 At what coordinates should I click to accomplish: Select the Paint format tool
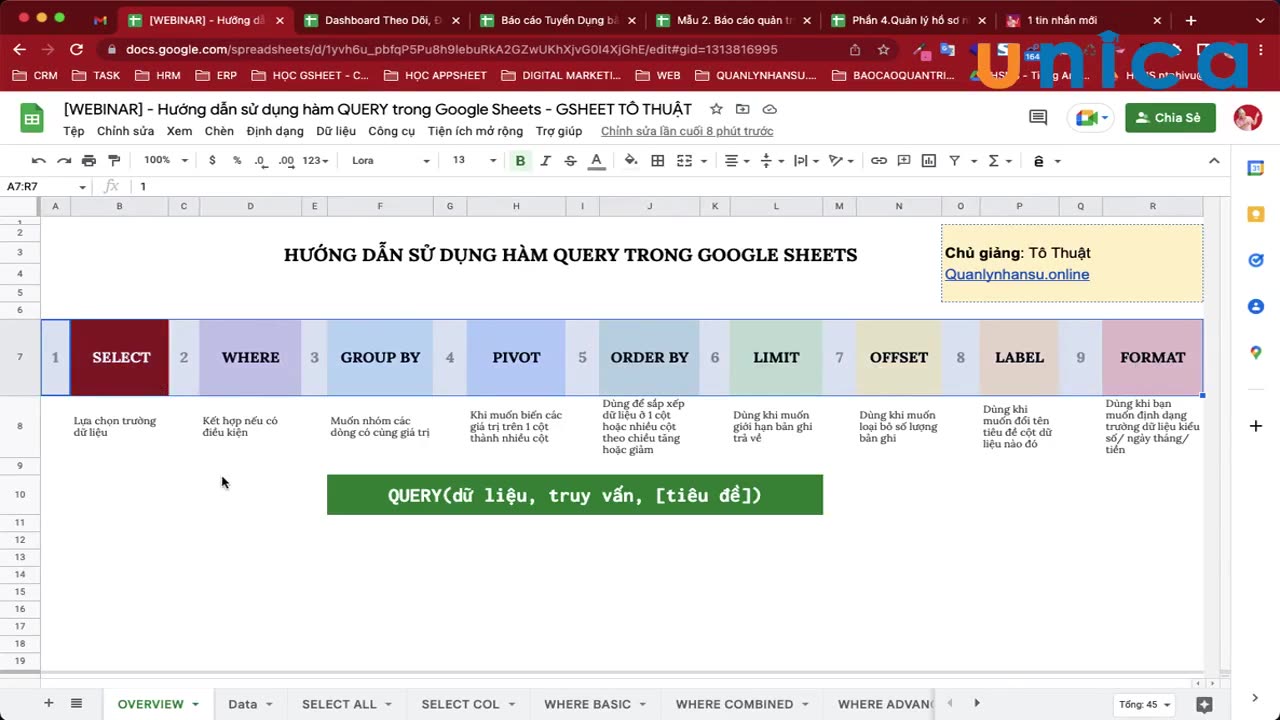pyautogui.click(x=114, y=161)
